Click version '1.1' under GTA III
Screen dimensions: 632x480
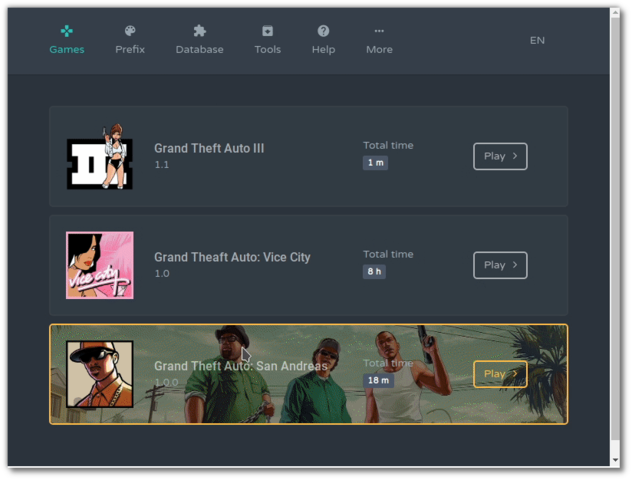[162, 164]
